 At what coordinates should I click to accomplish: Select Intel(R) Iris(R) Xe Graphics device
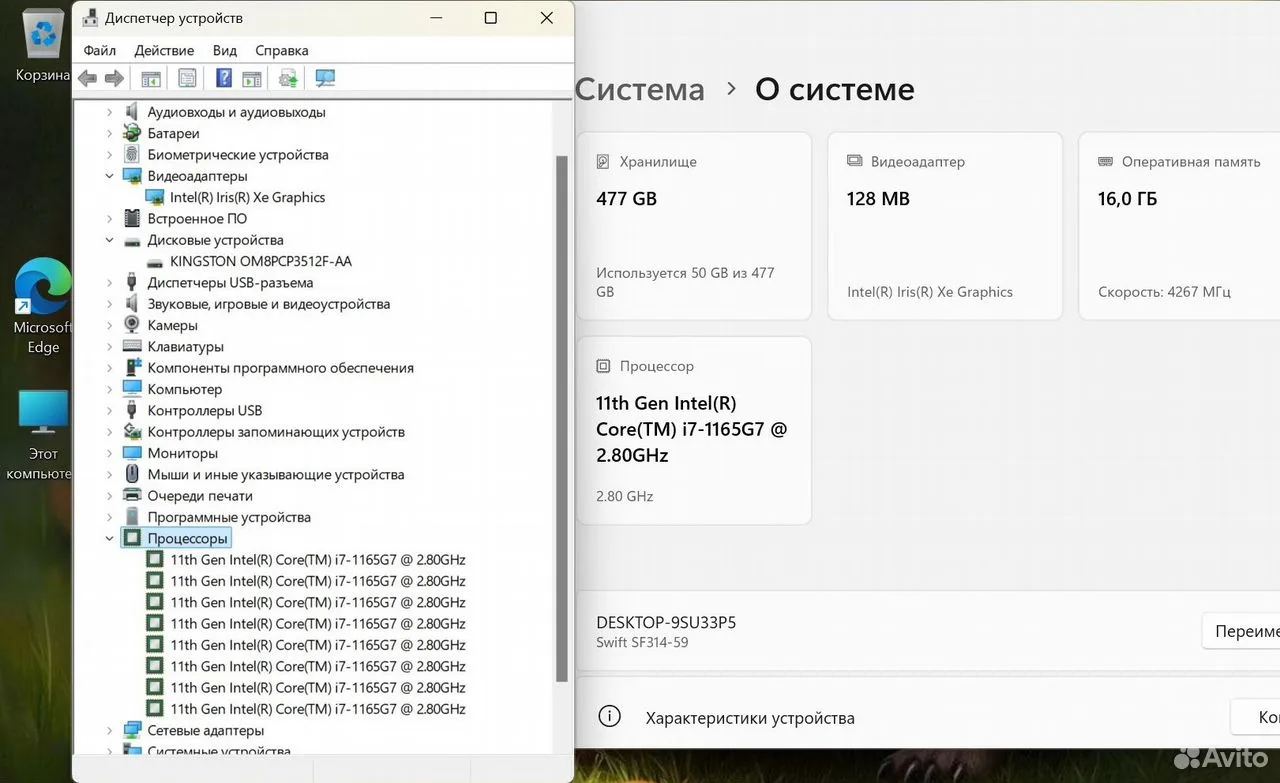(247, 197)
